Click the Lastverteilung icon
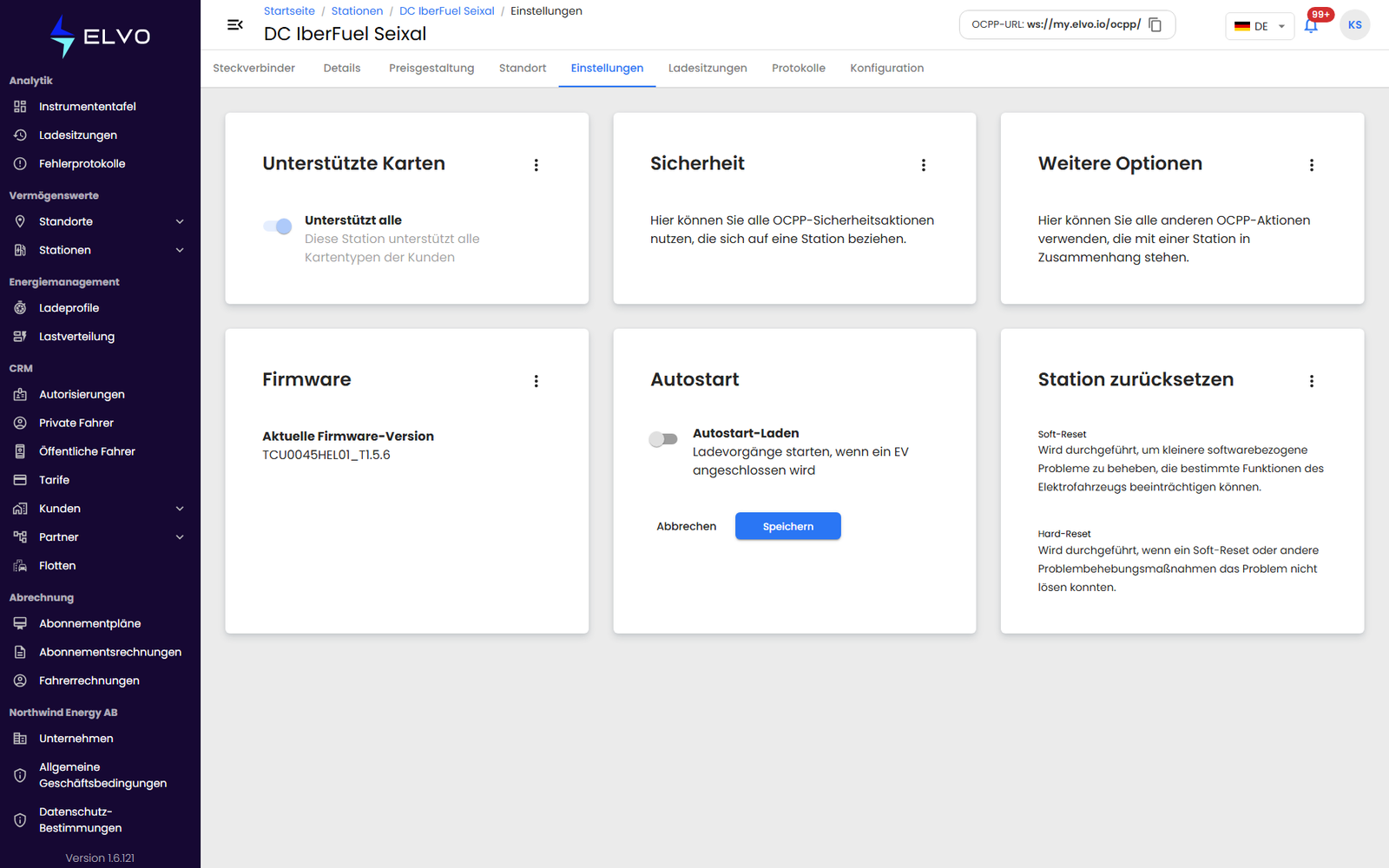This screenshot has height=868, width=1389. 20,337
